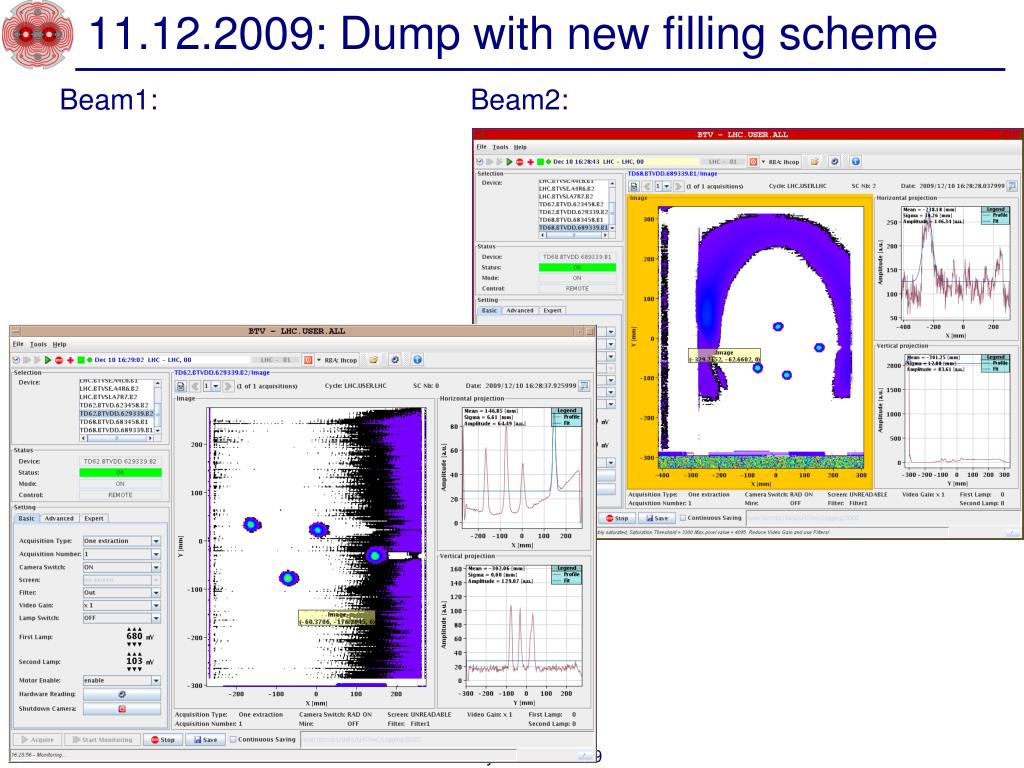1024x768 pixels.
Task: Go to next acquisition in front window
Action: [x=228, y=386]
